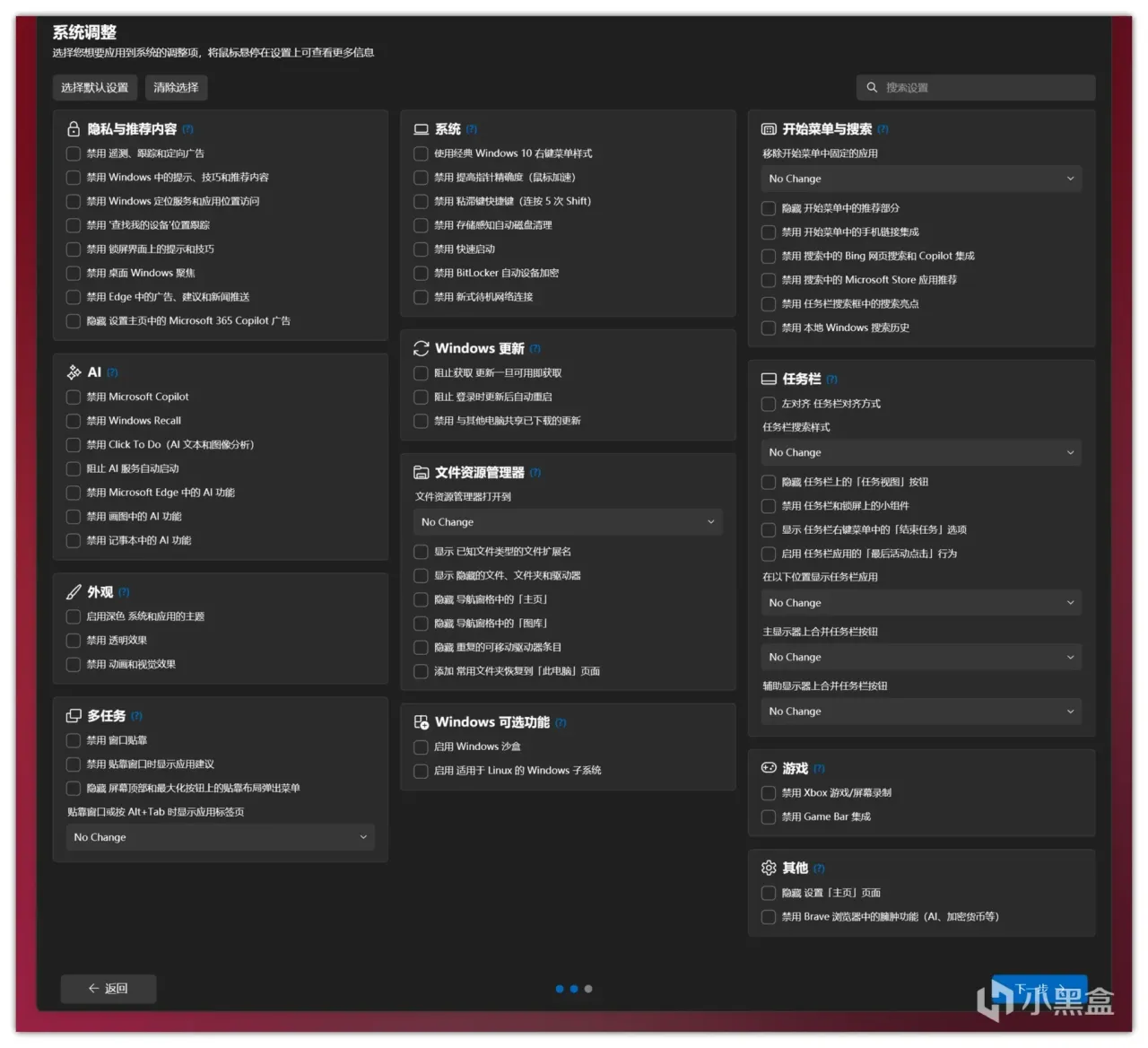
Task: Tick 禁用 Game Bar 集成
Action: [769, 817]
